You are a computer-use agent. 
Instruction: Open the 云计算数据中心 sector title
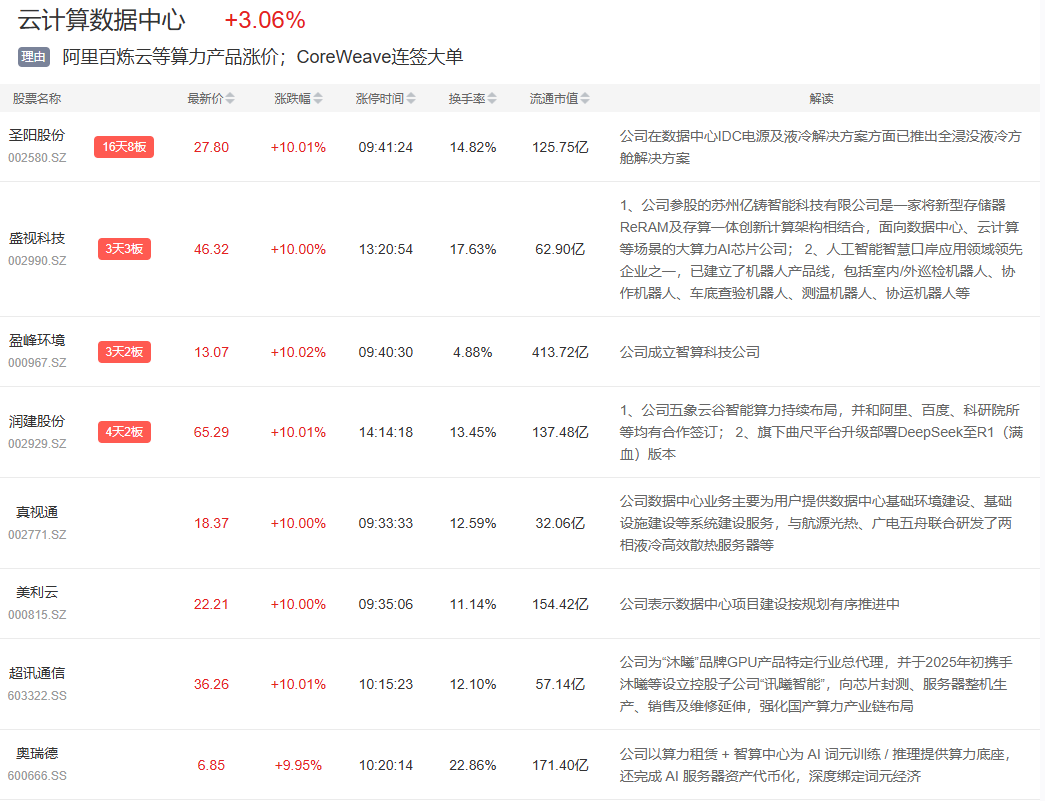pos(101,20)
